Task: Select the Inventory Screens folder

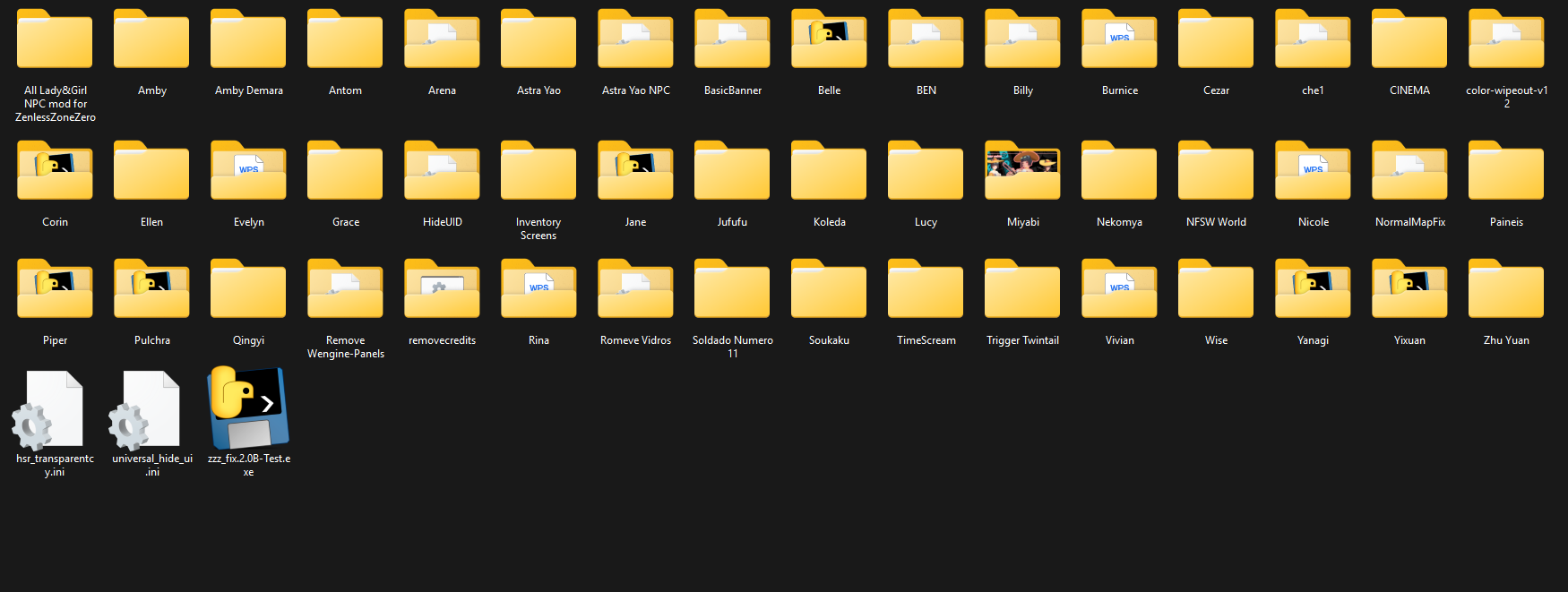Action: tap(538, 171)
